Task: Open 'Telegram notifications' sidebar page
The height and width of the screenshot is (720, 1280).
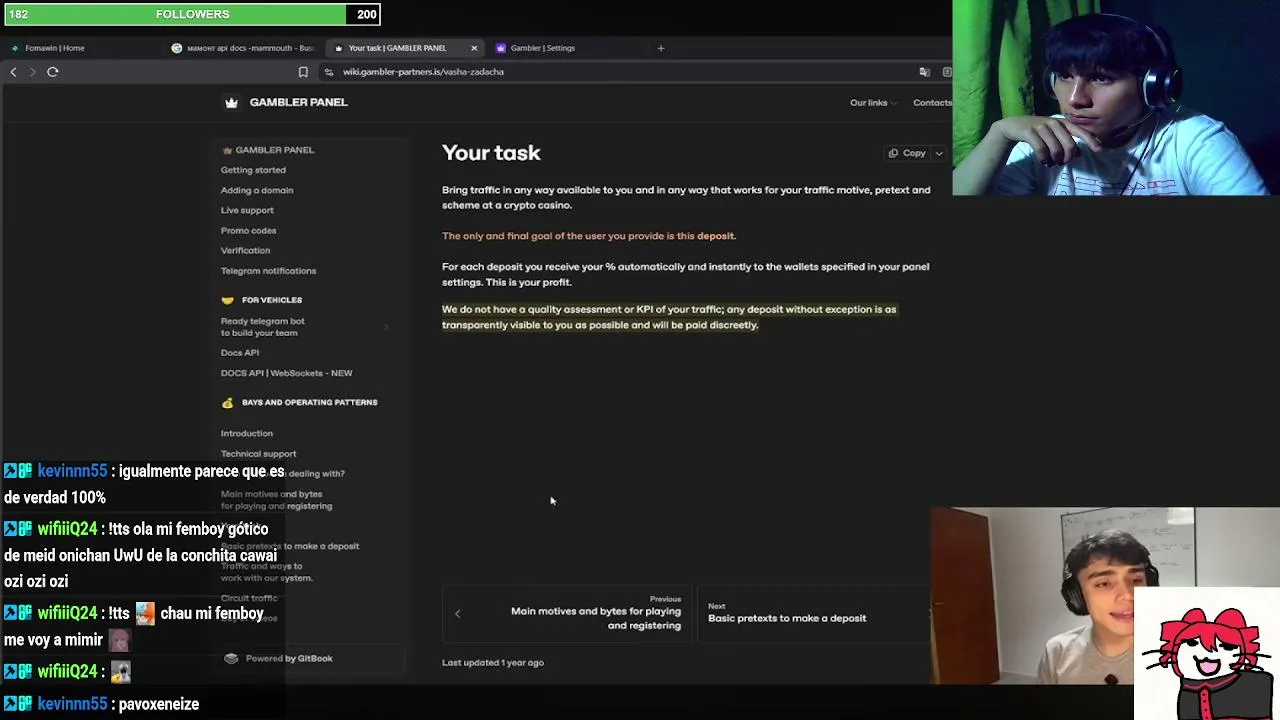Action: click(x=268, y=271)
